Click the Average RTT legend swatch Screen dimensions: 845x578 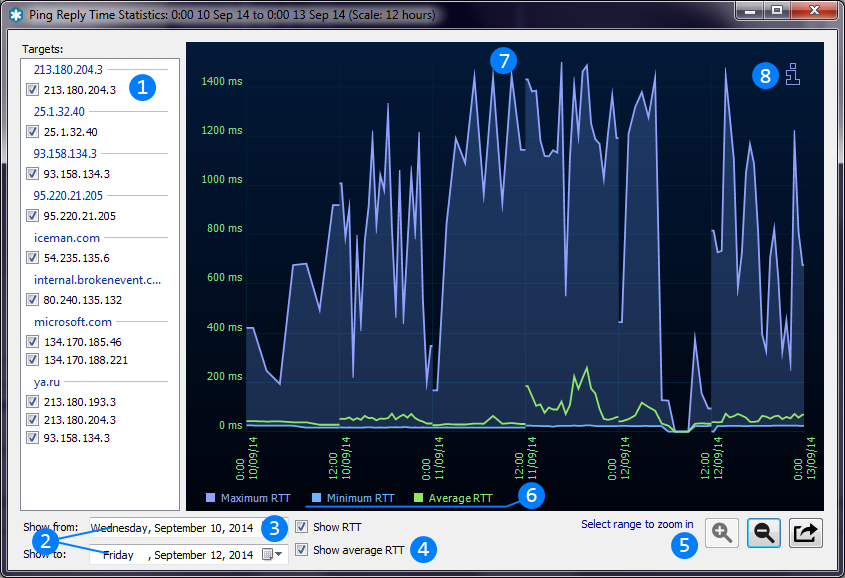pos(419,498)
